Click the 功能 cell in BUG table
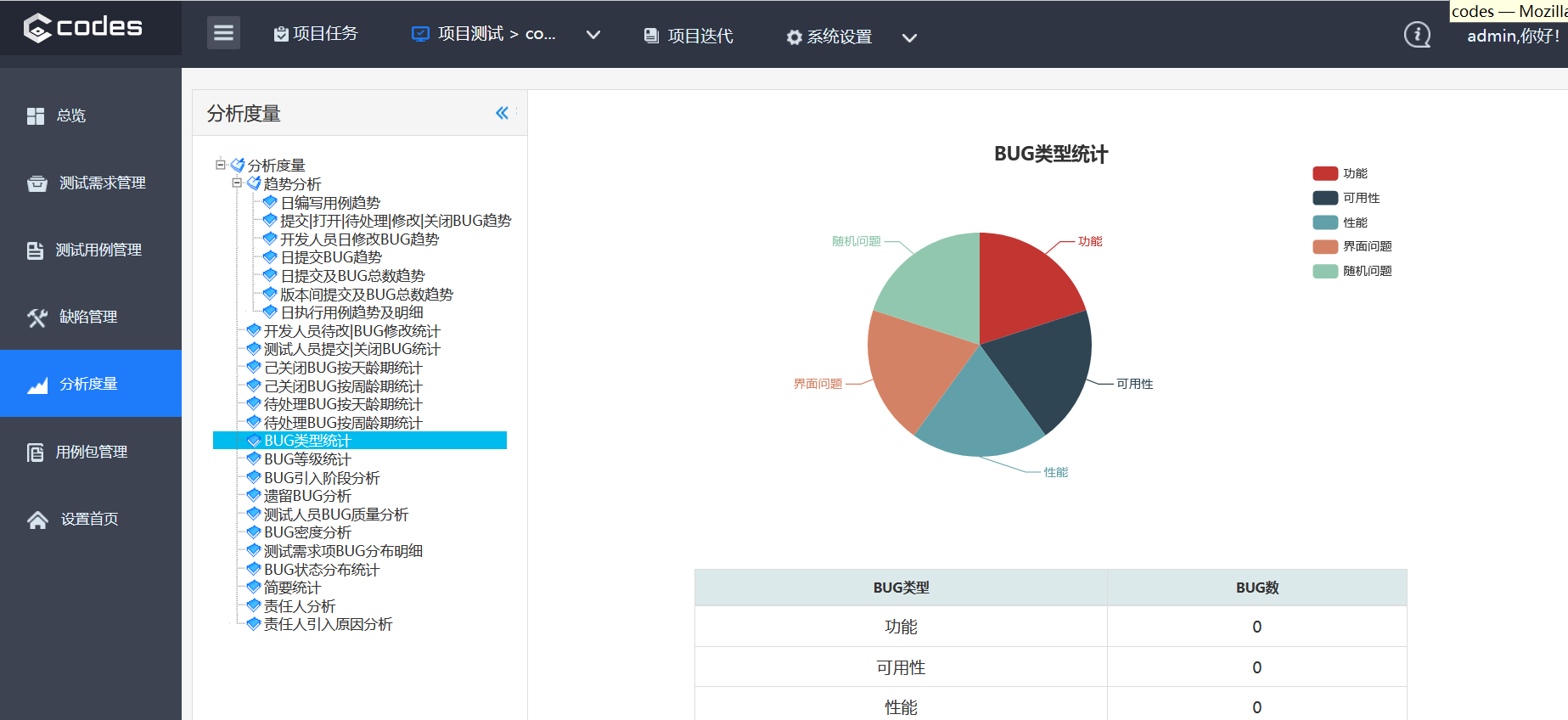The width and height of the screenshot is (1568, 720). point(901,627)
